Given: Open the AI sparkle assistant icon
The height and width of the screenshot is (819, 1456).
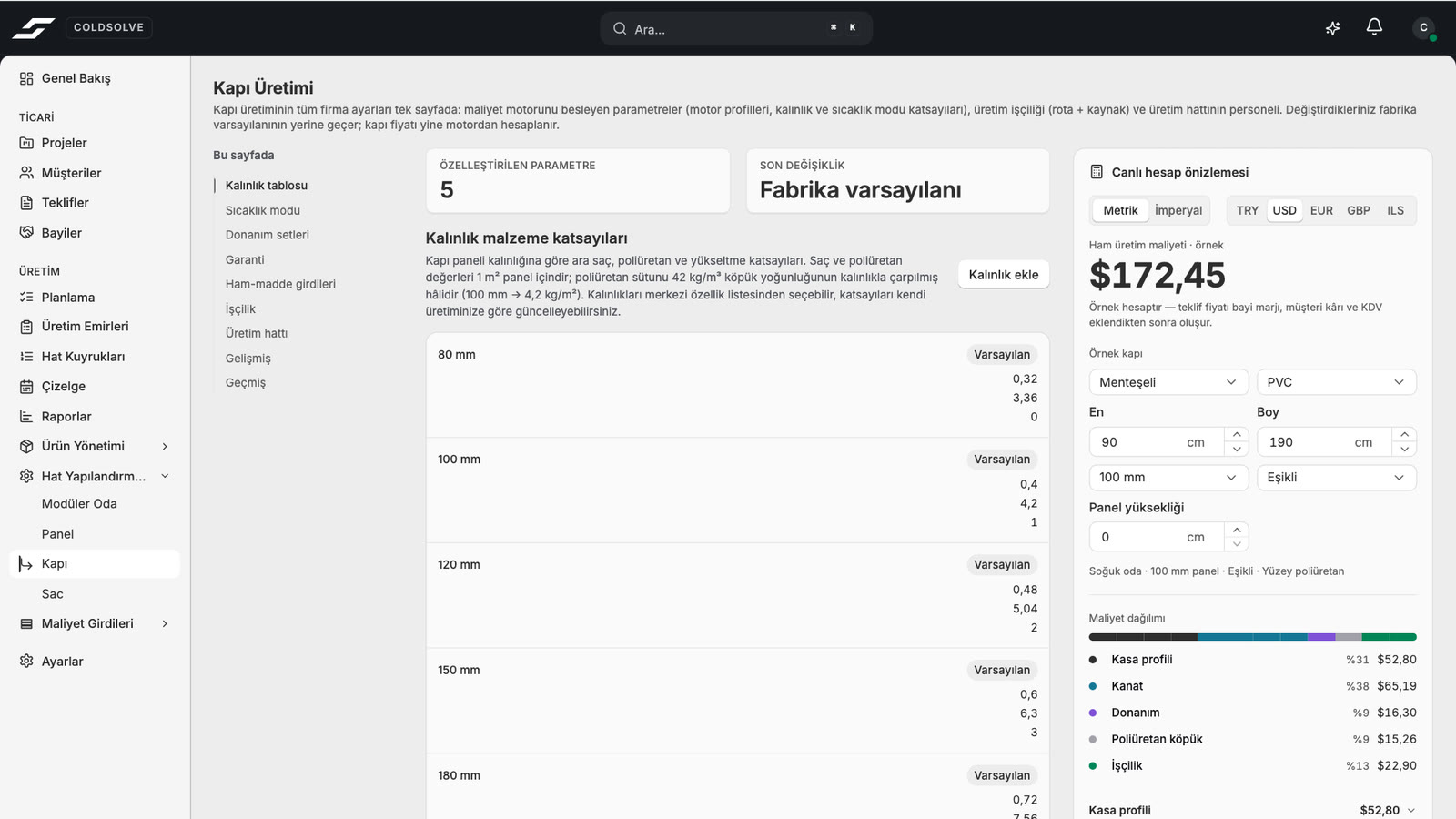Looking at the screenshot, I should (1332, 28).
